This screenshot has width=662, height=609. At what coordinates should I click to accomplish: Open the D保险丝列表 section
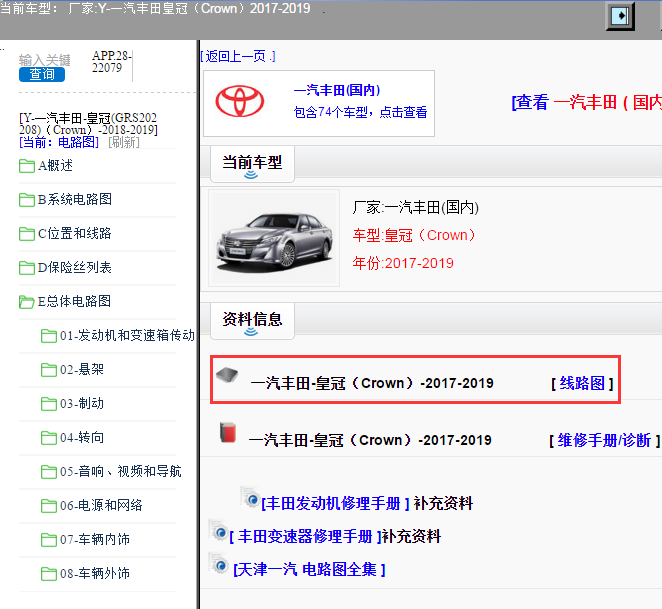74,267
